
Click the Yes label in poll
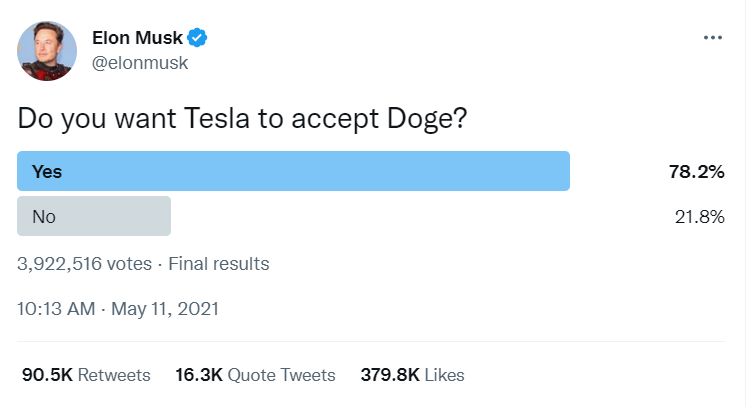[x=47, y=171]
